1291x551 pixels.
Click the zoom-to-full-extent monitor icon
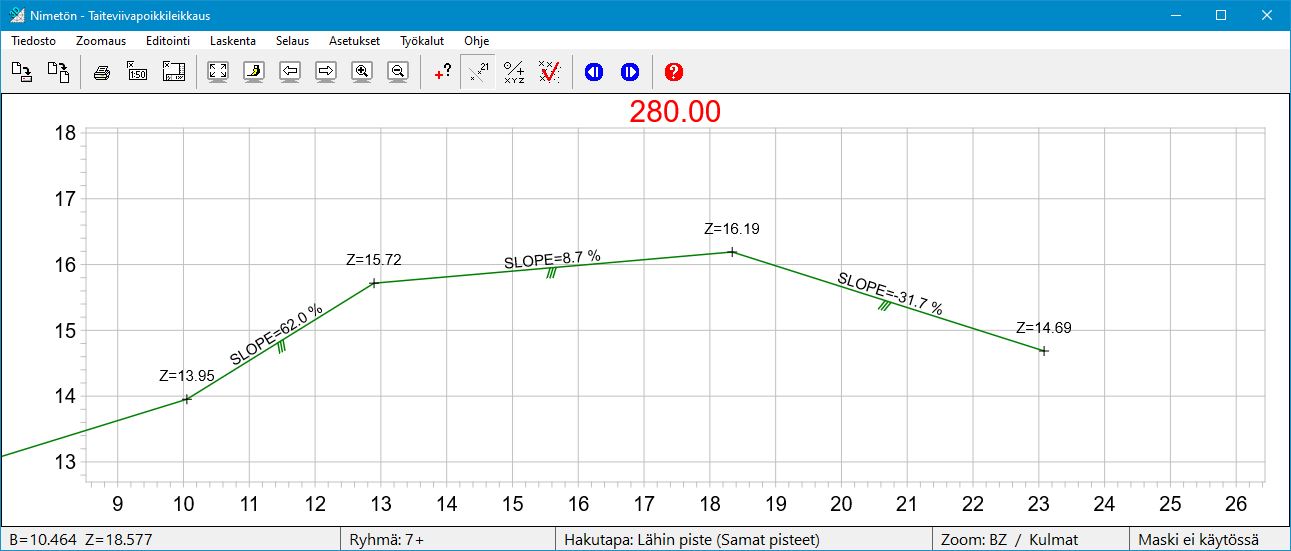pos(218,72)
